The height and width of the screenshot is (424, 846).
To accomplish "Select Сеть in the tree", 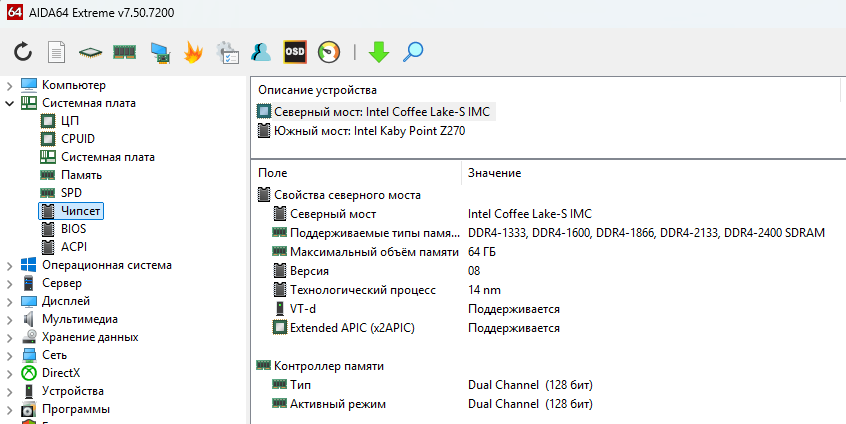I will pyautogui.click(x=54, y=355).
